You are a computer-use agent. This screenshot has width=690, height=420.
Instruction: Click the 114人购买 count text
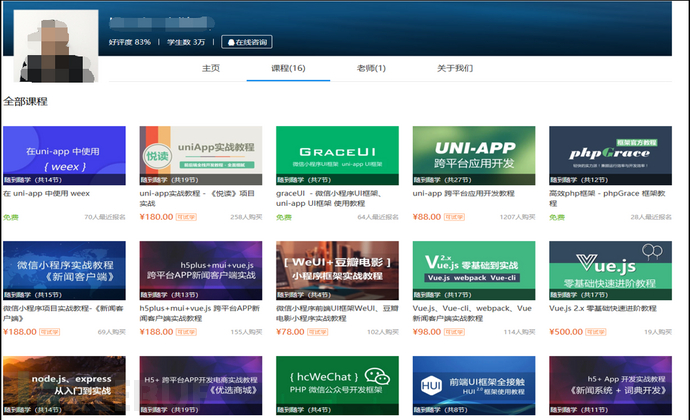coord(519,332)
